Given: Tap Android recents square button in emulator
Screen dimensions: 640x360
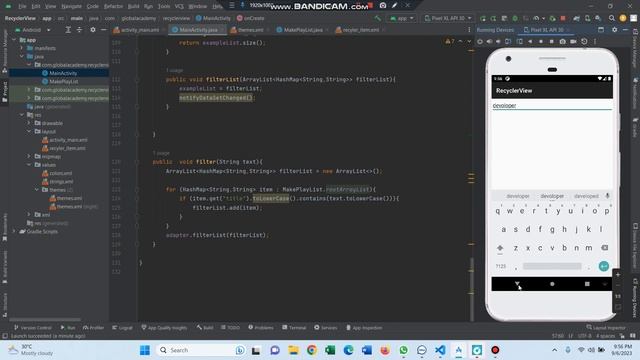Looking at the screenshot, I should pyautogui.click(x=587, y=284).
